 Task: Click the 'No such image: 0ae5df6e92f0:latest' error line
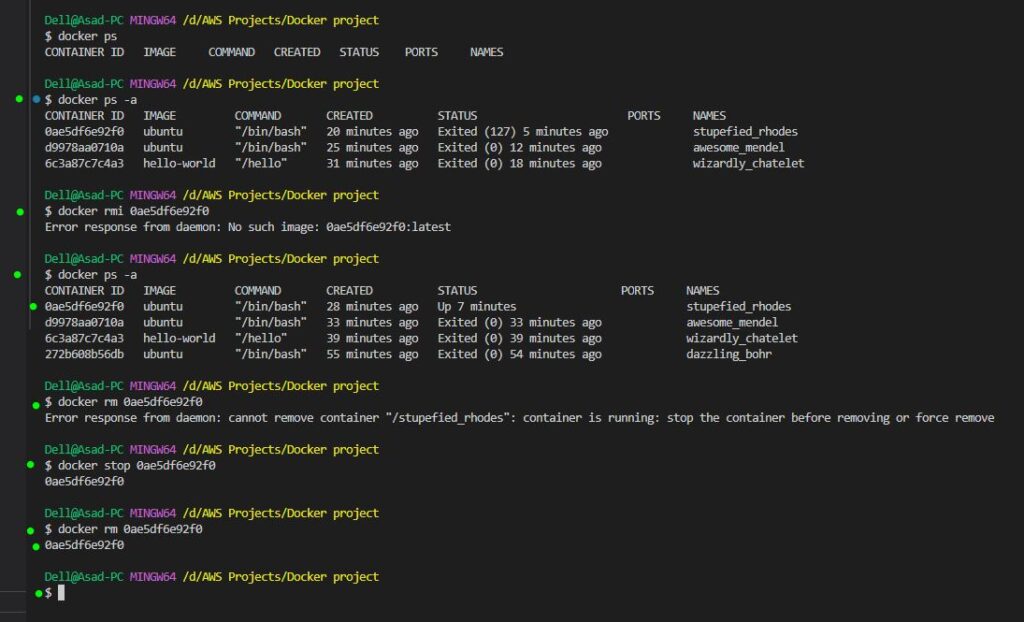[x=248, y=227]
